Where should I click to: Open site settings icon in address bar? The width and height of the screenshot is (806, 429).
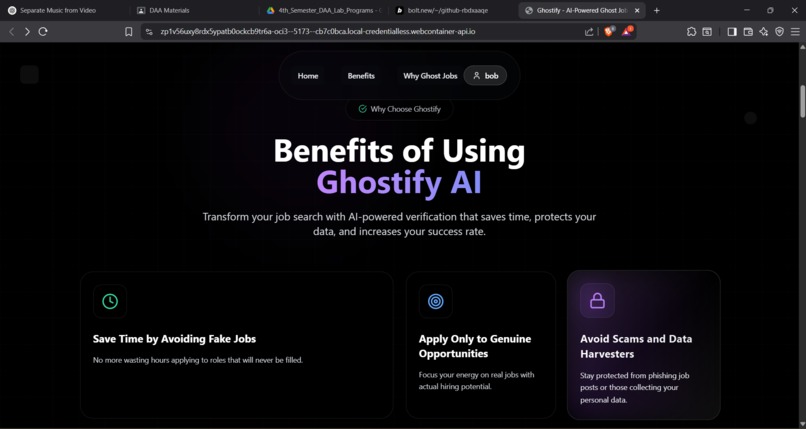click(149, 31)
